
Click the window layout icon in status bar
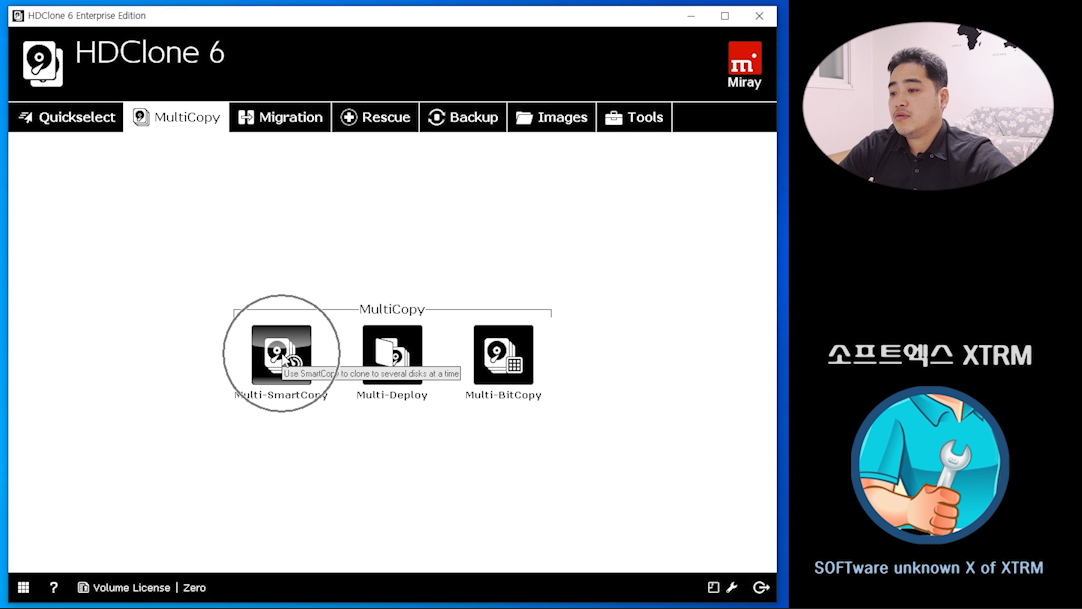pyautogui.click(x=714, y=588)
